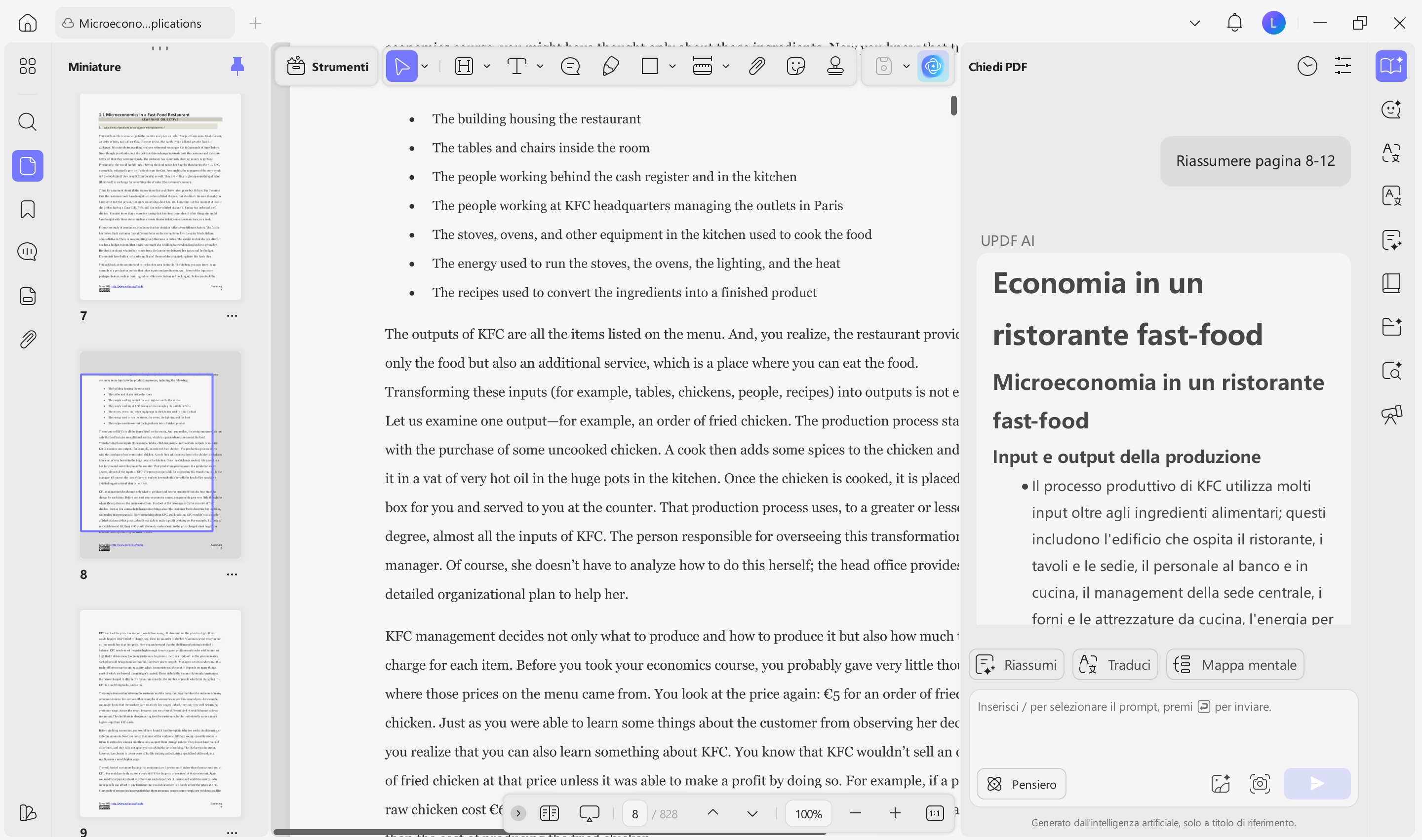
Task: Open the sticker tool
Action: [x=796, y=66]
